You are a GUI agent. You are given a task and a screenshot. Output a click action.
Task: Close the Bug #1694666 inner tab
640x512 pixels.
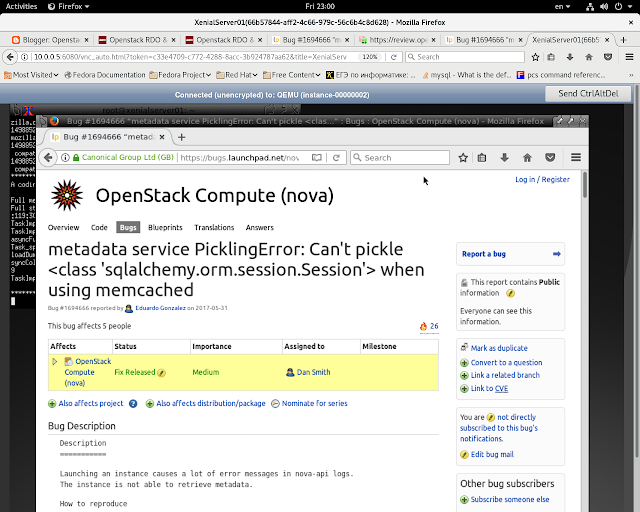pyautogui.click(x=162, y=137)
